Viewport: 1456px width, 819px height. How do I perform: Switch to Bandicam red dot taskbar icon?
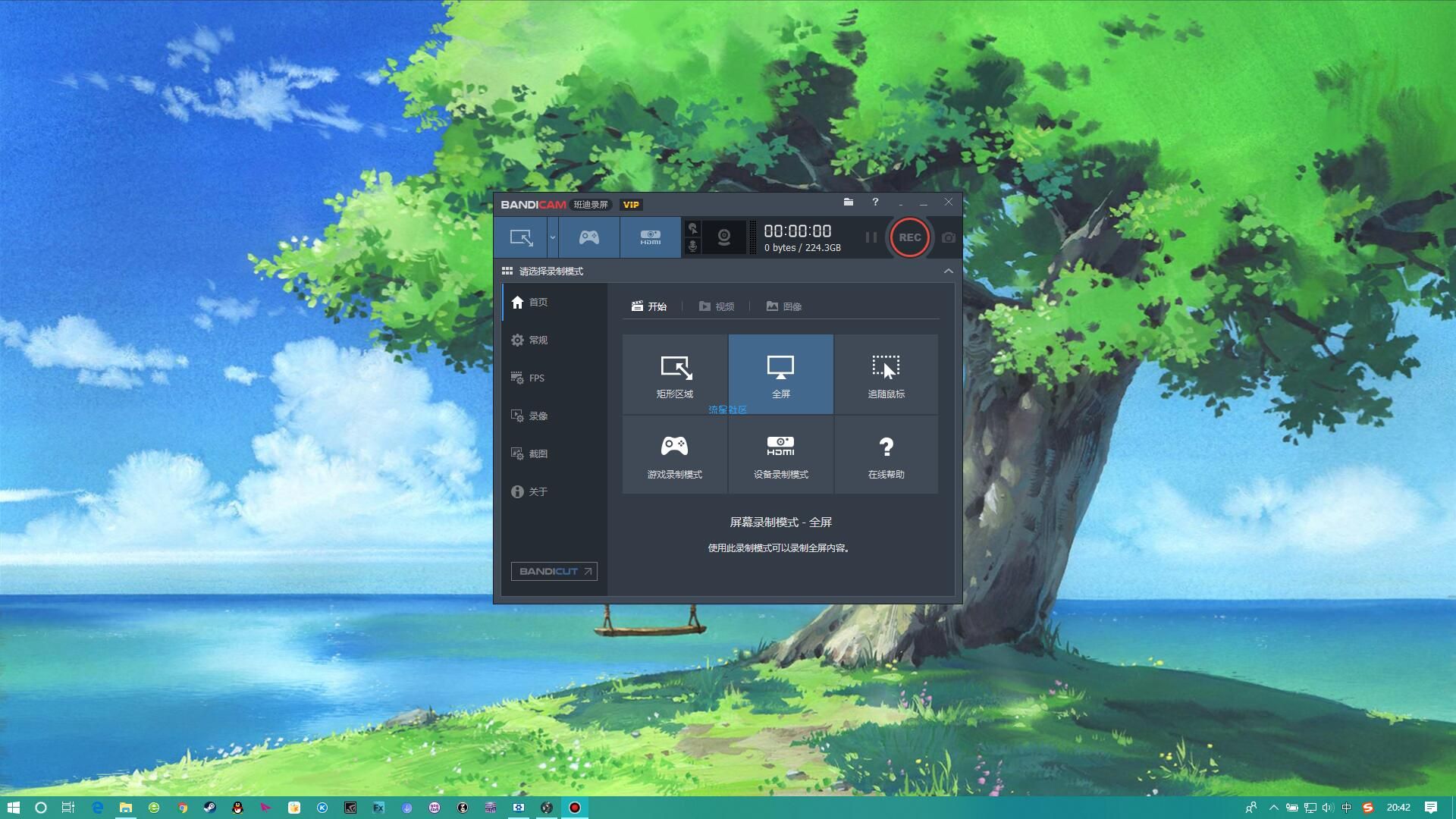(575, 808)
